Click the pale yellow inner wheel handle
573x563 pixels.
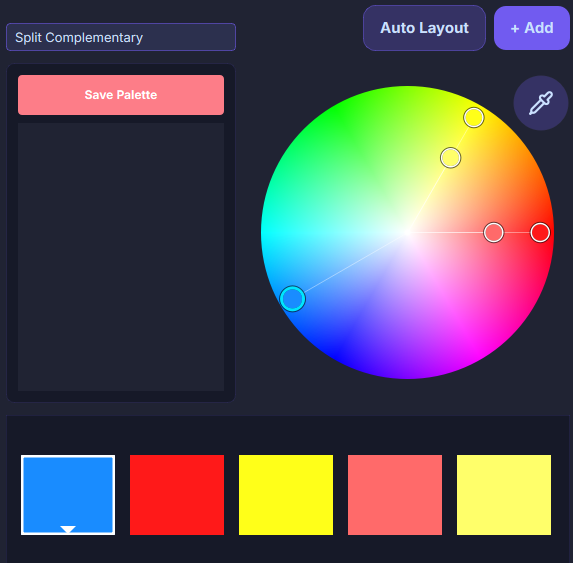(x=451, y=158)
